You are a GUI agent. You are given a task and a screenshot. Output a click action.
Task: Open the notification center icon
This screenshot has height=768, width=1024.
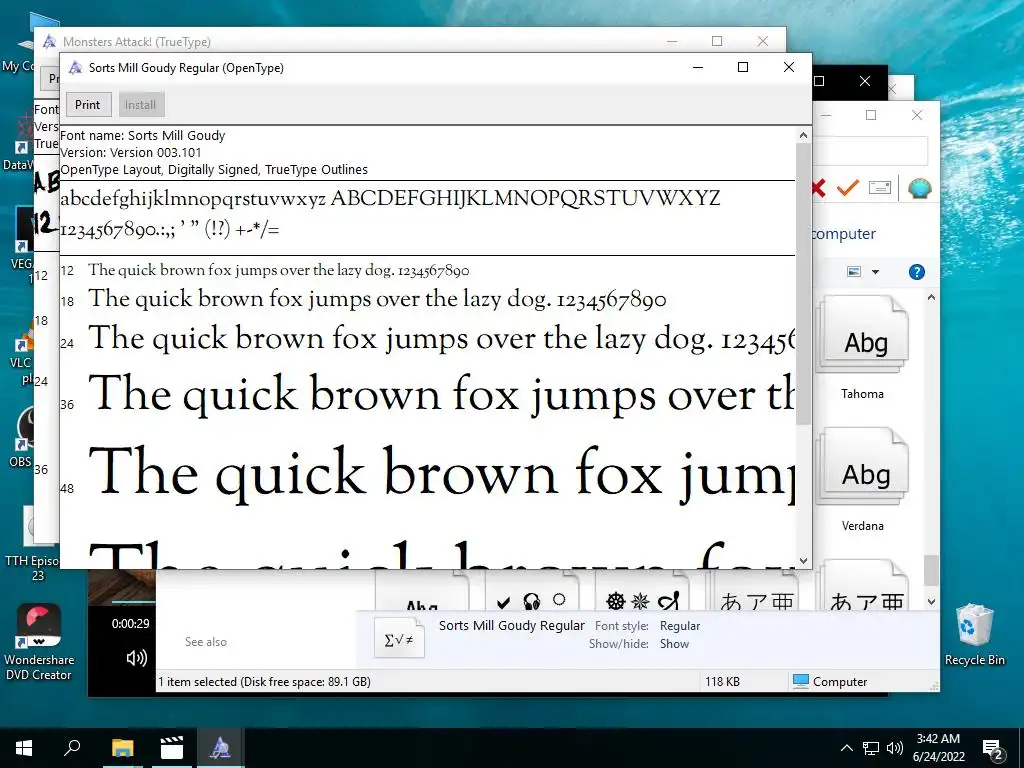(993, 749)
